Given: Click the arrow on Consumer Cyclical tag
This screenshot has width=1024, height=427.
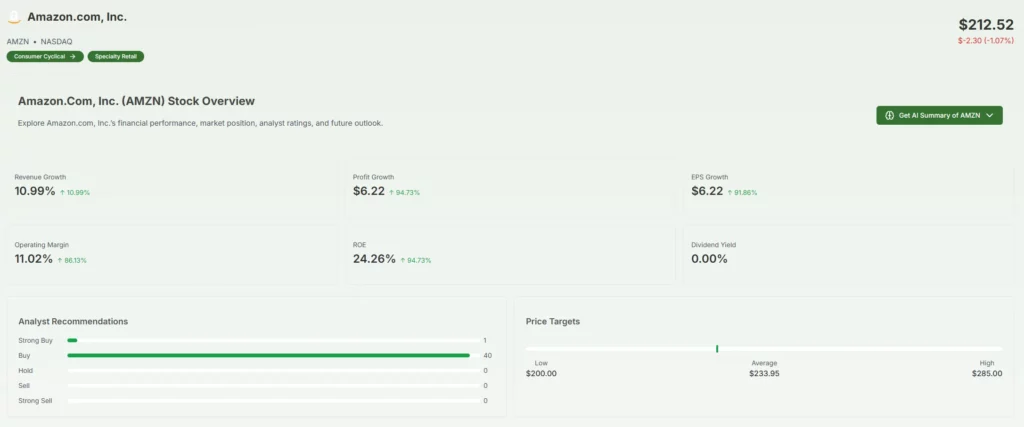Looking at the screenshot, I should 73,57.
